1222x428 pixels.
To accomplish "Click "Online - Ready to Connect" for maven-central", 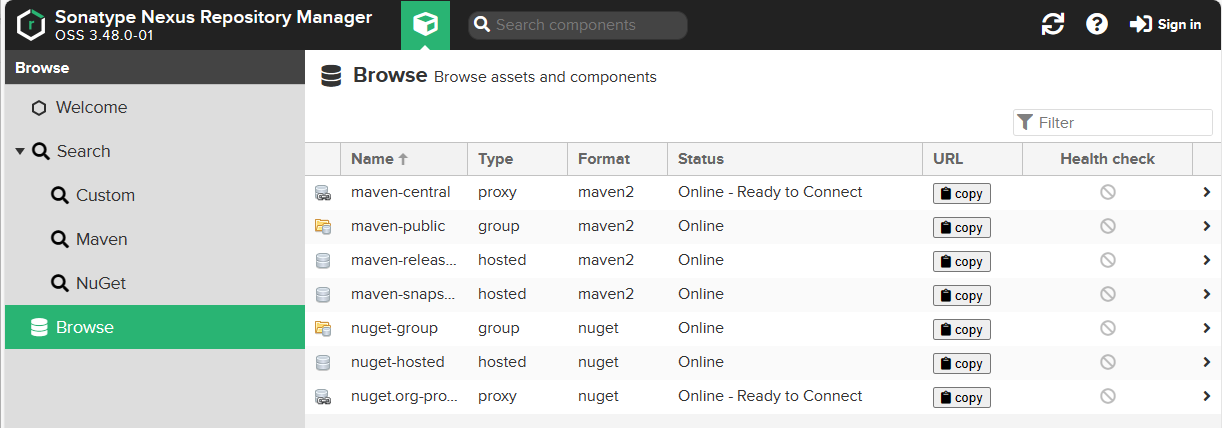I will [x=770, y=192].
